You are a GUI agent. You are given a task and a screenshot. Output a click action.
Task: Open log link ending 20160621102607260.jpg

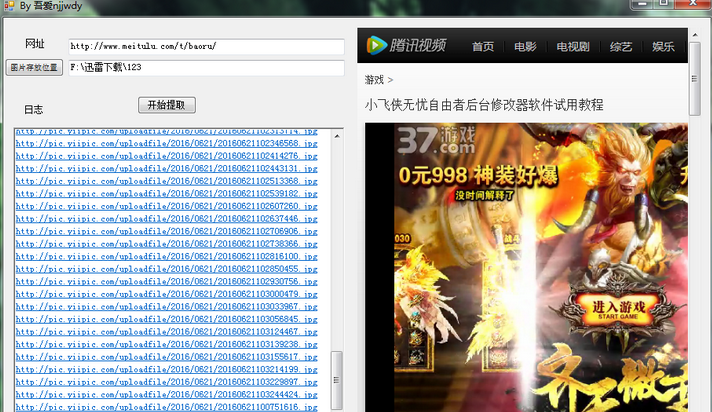(x=167, y=206)
